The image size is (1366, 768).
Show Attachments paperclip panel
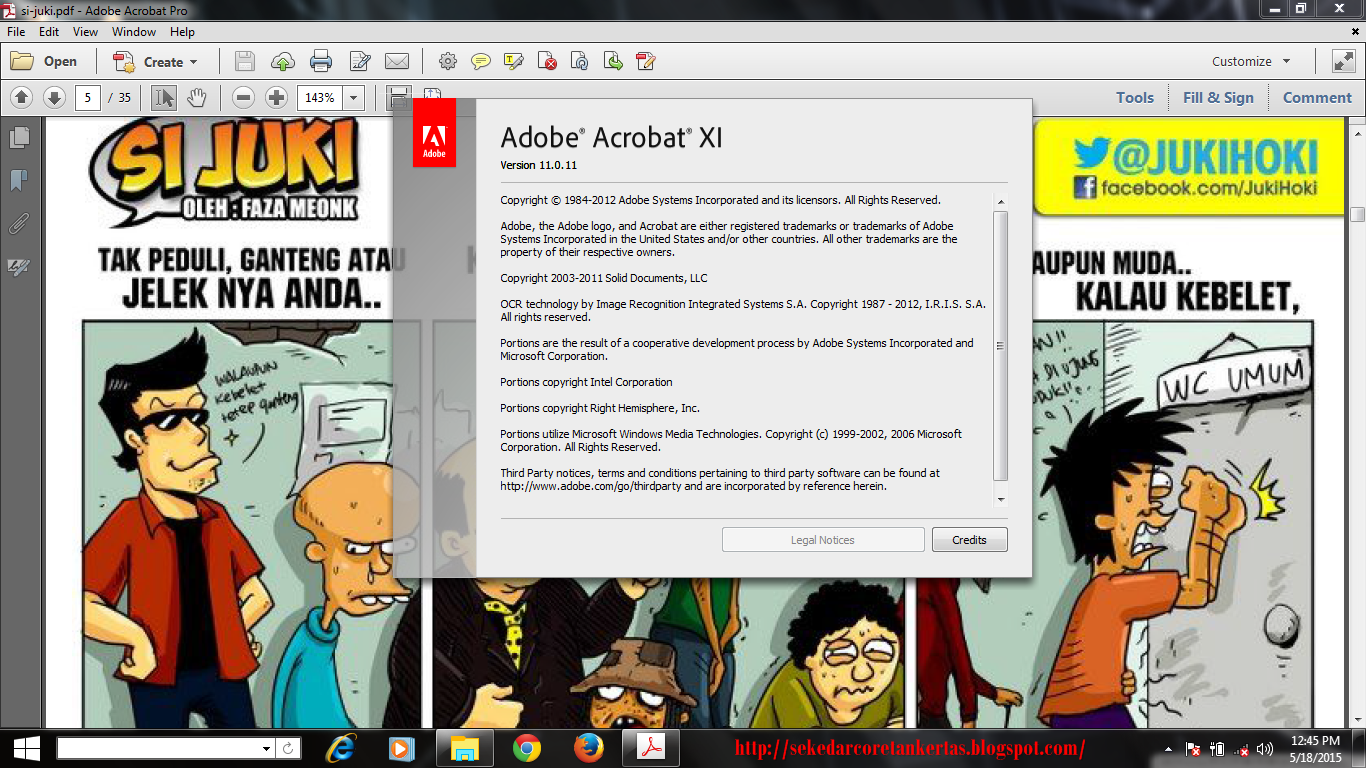pyautogui.click(x=18, y=223)
